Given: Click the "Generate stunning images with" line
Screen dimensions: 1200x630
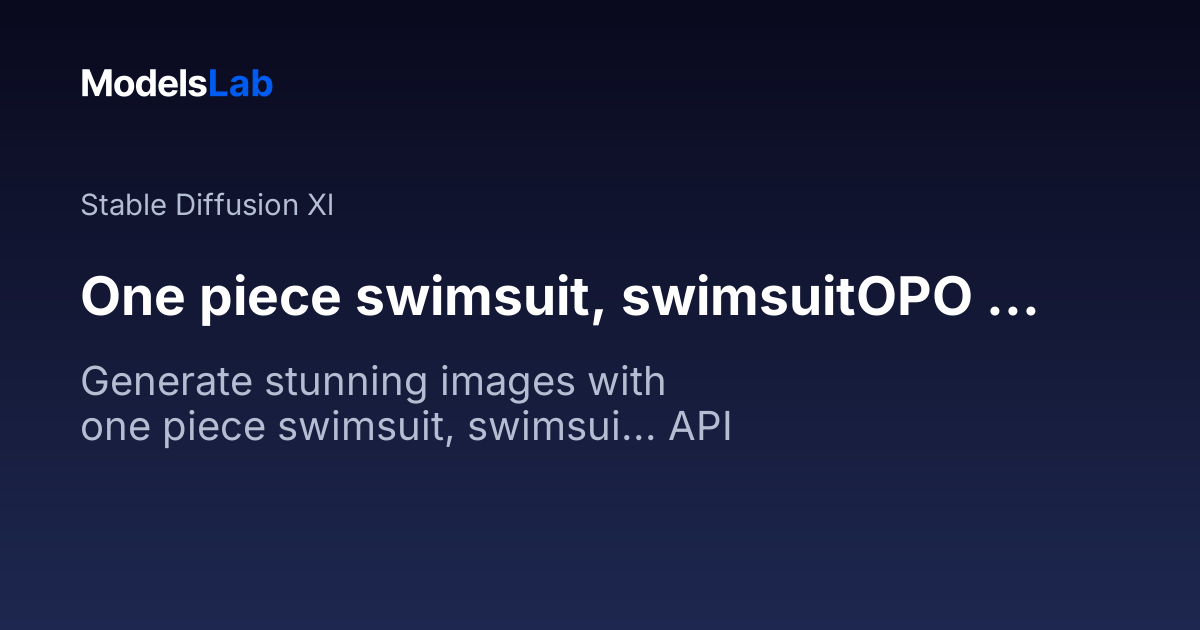Looking at the screenshot, I should point(373,383).
